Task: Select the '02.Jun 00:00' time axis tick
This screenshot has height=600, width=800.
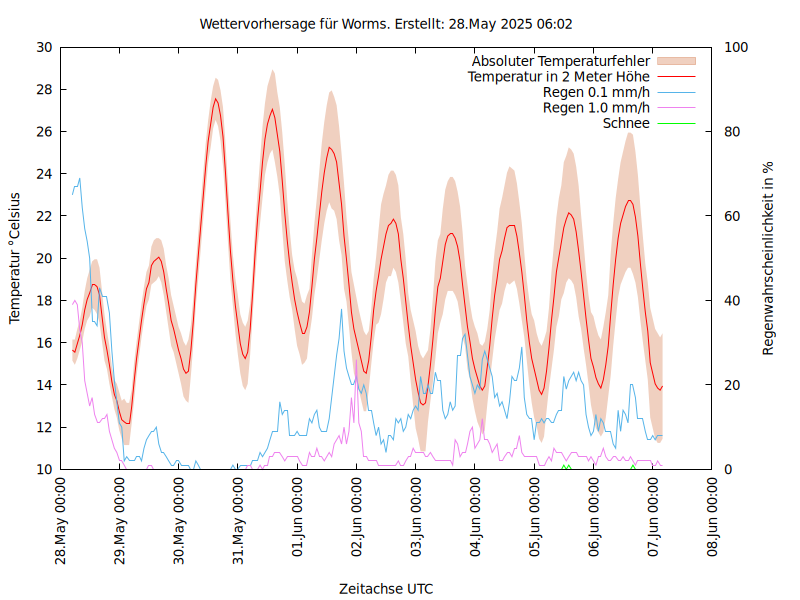Action: (x=358, y=521)
